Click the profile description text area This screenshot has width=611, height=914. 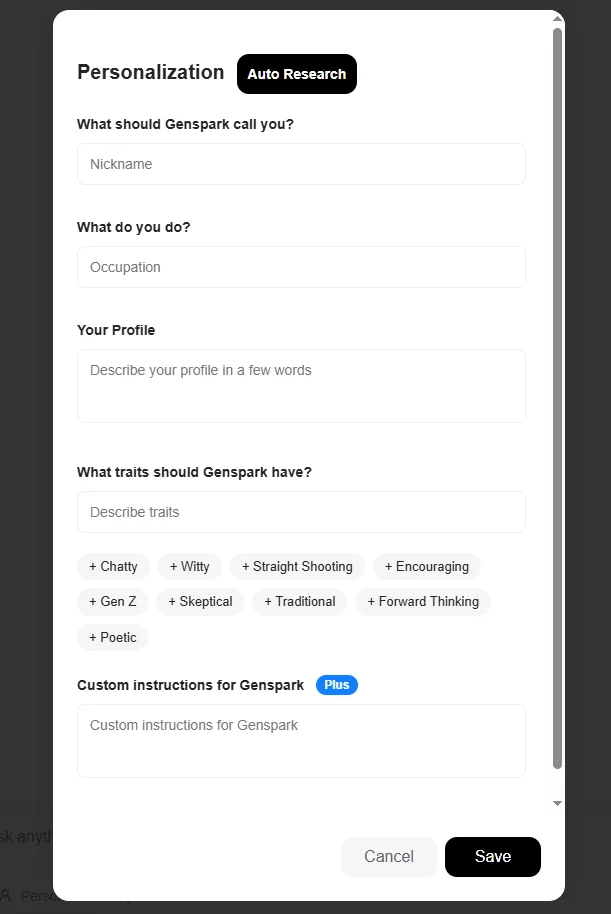pyautogui.click(x=301, y=386)
